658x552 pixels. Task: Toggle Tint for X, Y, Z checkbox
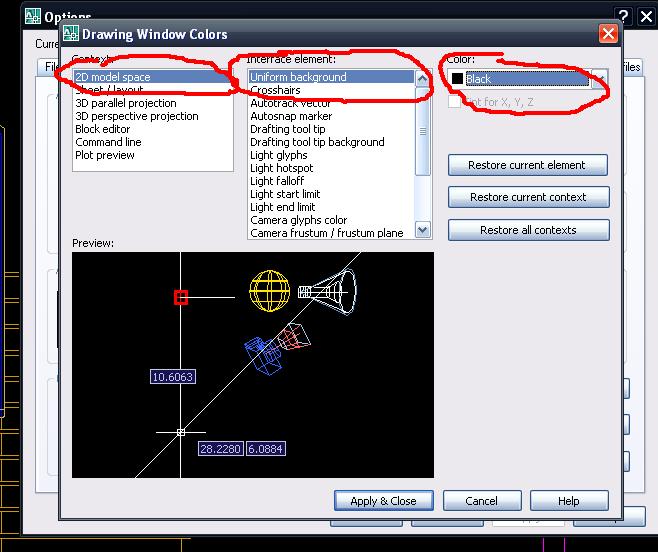coord(454,102)
